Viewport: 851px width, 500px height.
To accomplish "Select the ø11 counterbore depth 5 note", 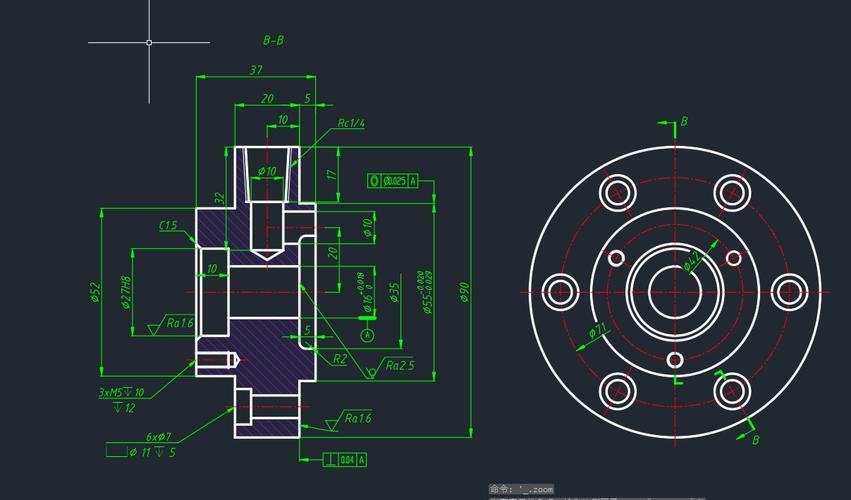I will (141, 452).
